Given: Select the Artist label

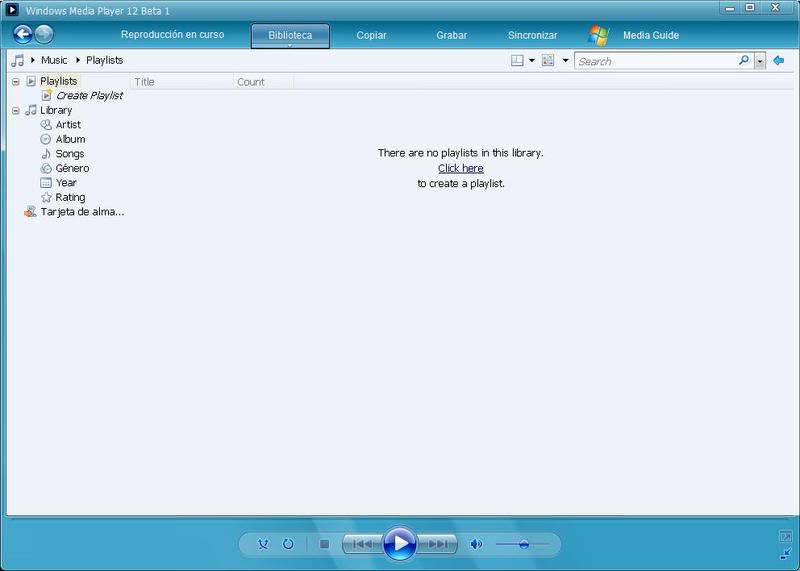Looking at the screenshot, I should click(68, 125).
